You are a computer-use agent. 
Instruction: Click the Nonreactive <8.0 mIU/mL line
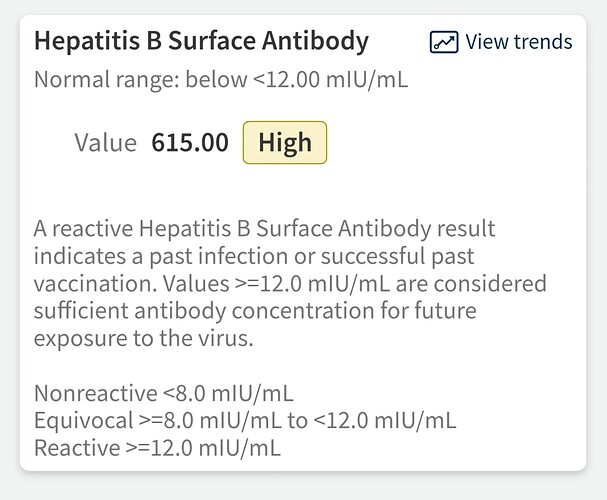164,393
